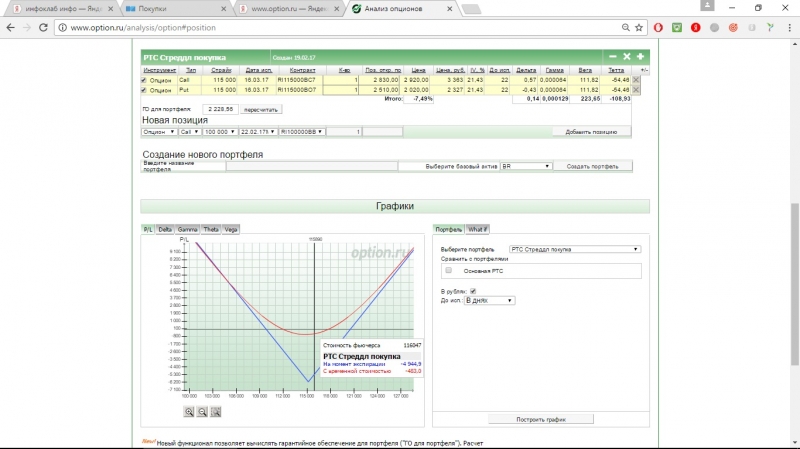Open the Chrome three-dot menu

point(789,28)
